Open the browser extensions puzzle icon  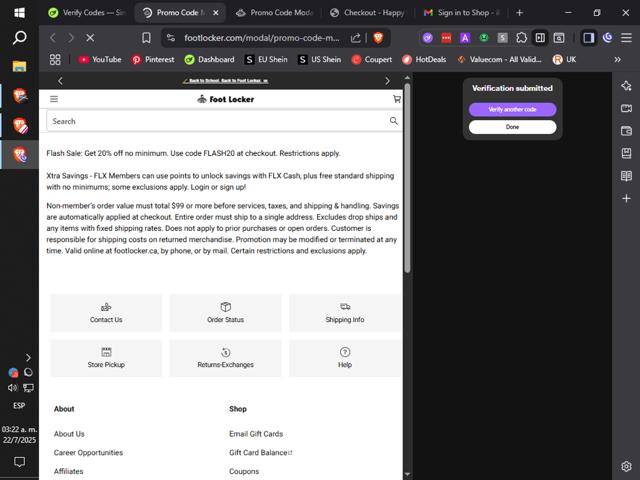521,38
